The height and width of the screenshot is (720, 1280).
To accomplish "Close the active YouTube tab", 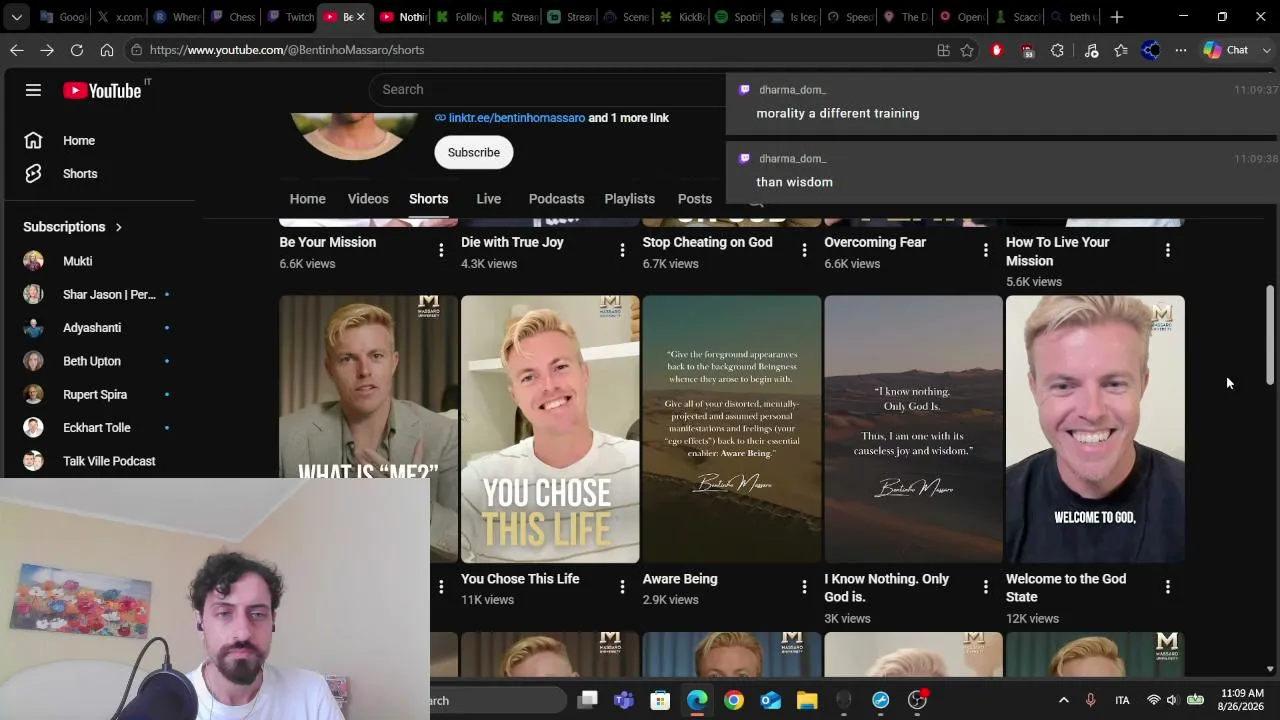I will pos(361,17).
